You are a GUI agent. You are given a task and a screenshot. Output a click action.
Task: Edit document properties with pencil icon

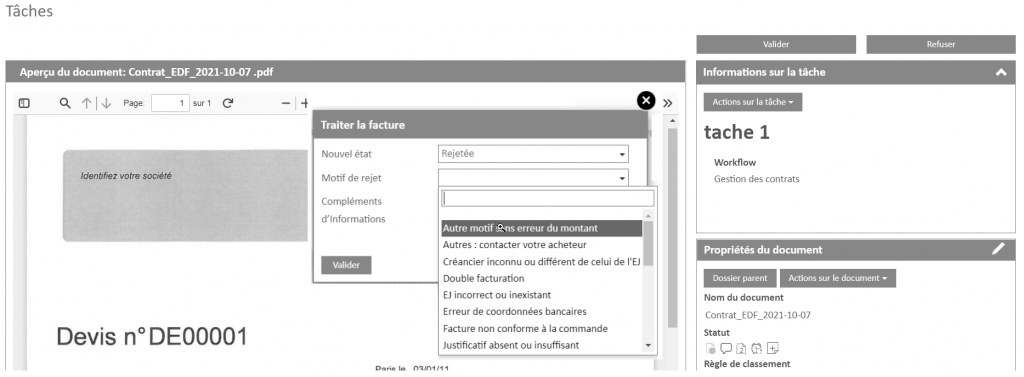point(999,249)
